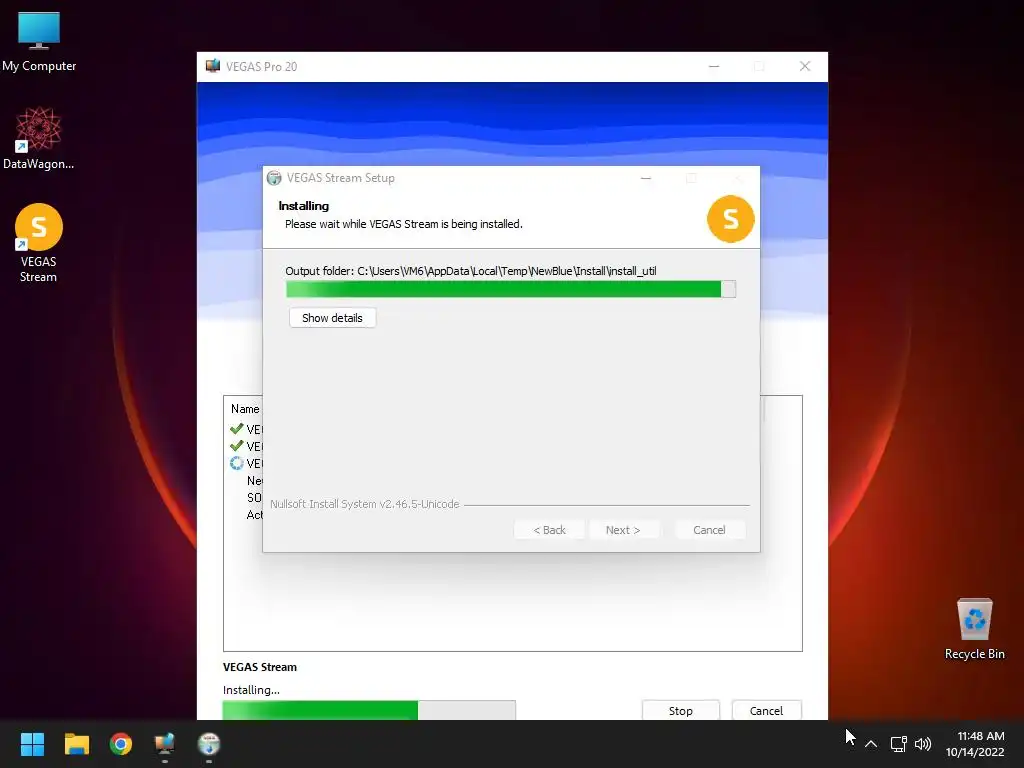The width and height of the screenshot is (1024, 768).
Task: Open clock showing 11:48 AM
Action: tap(975, 744)
